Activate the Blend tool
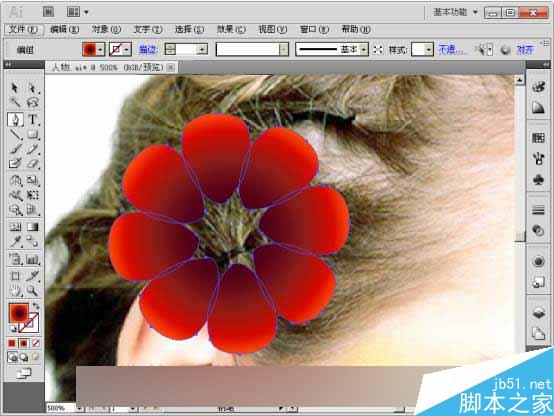 click(x=32, y=242)
